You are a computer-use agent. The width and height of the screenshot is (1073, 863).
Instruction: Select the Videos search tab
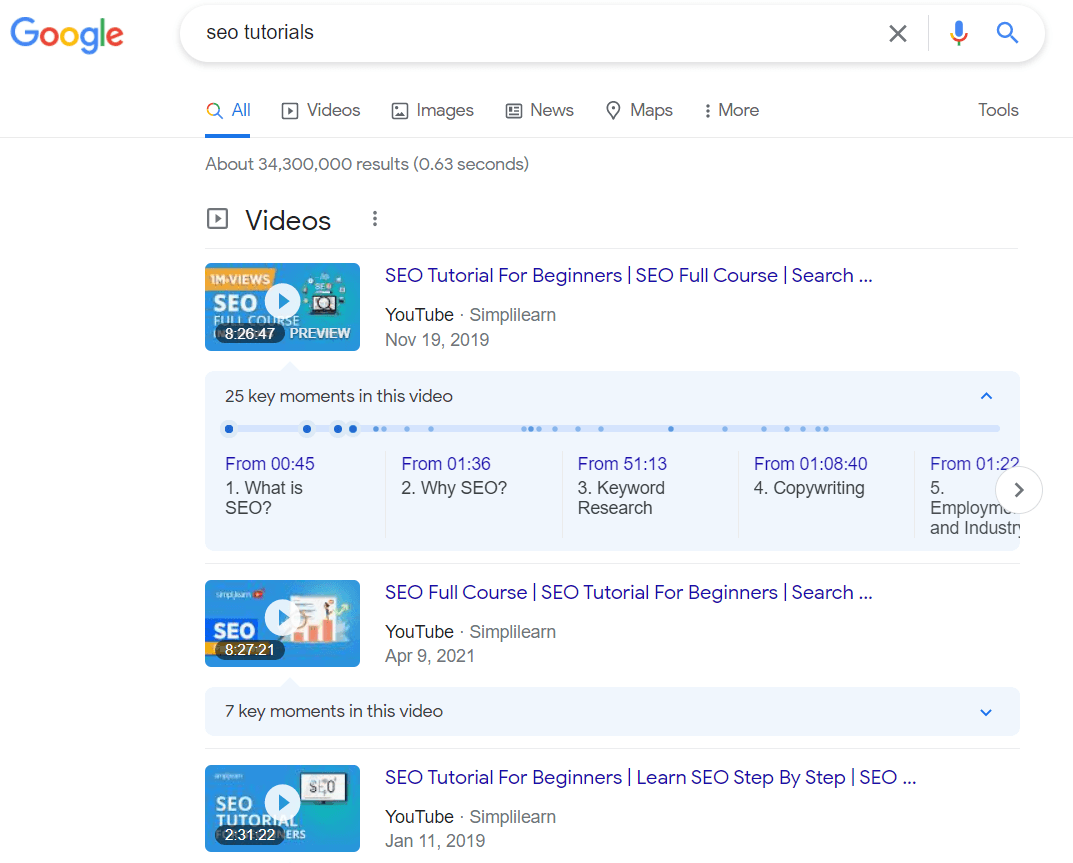320,110
